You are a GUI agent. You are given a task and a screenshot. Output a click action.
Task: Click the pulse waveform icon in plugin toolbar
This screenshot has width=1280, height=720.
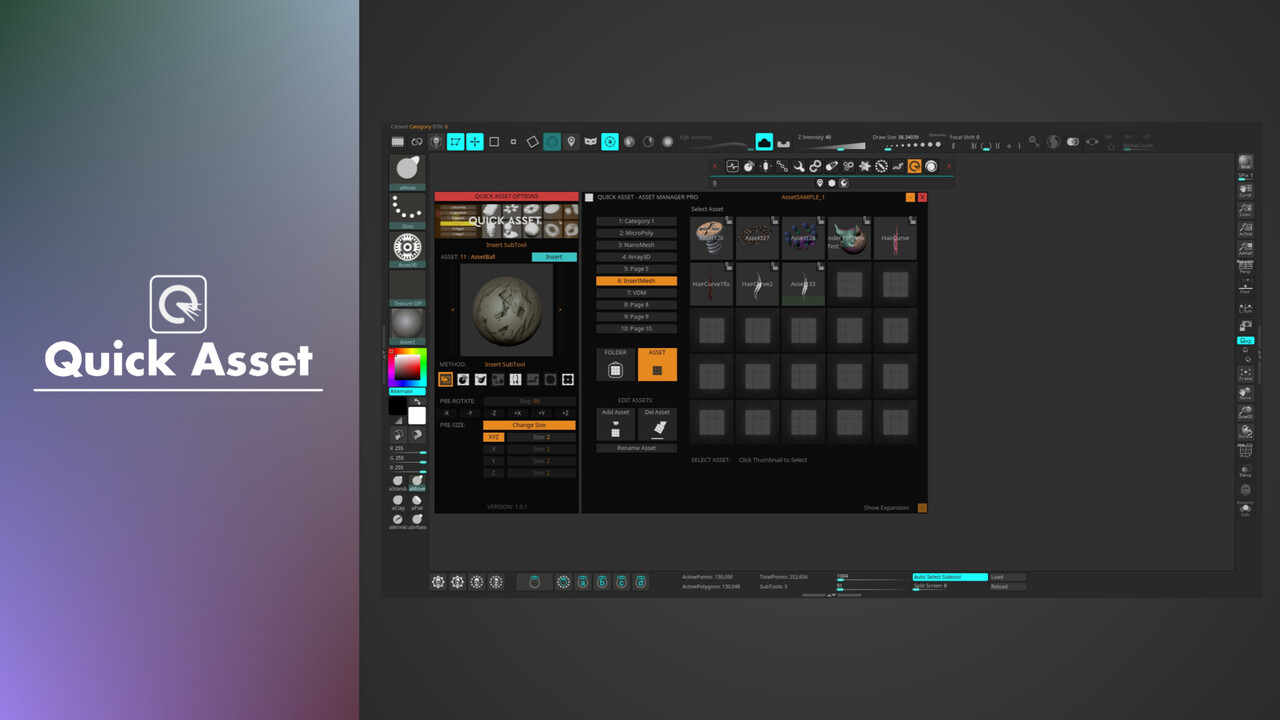(x=732, y=166)
